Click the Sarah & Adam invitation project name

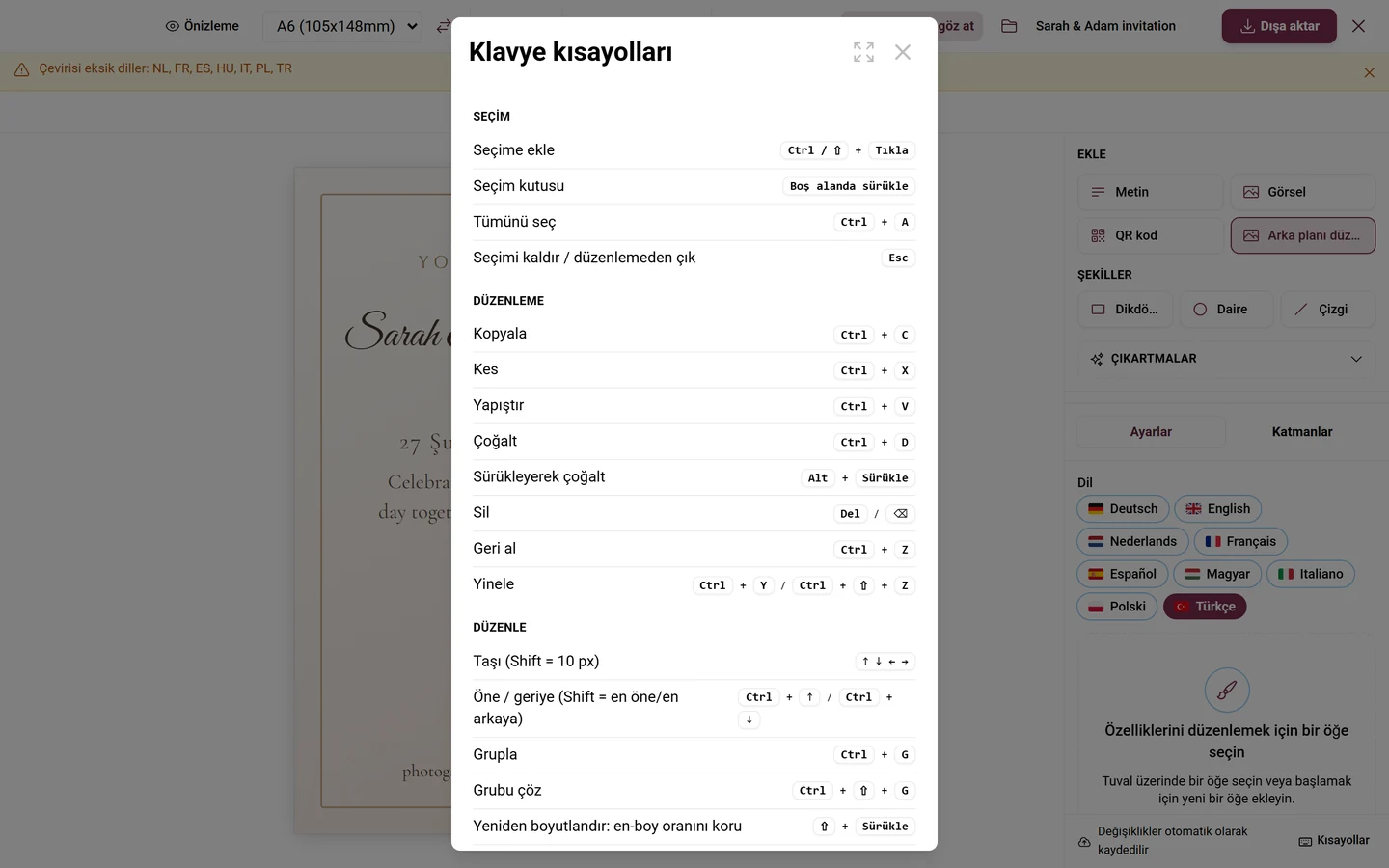pos(1105,26)
